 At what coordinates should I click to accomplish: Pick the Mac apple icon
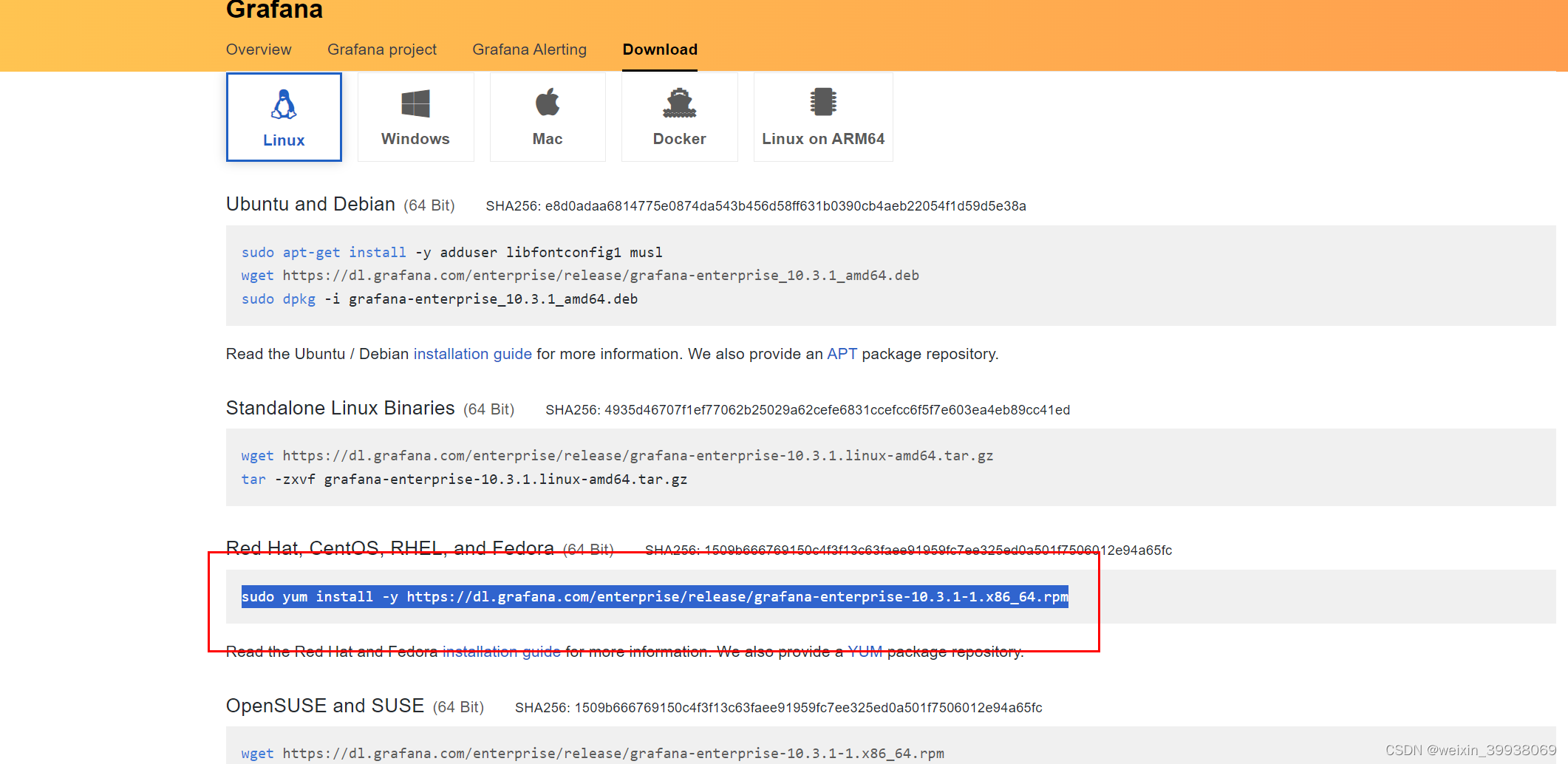pos(548,102)
